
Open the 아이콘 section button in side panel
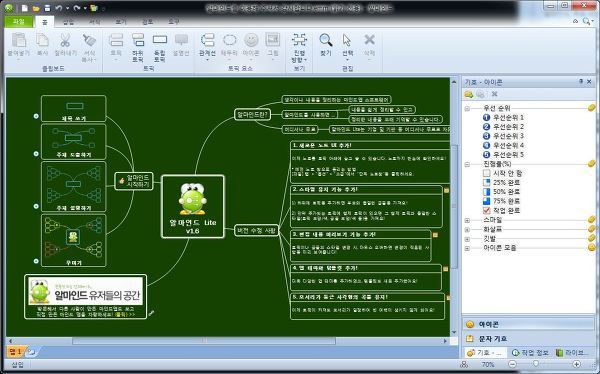529,324
